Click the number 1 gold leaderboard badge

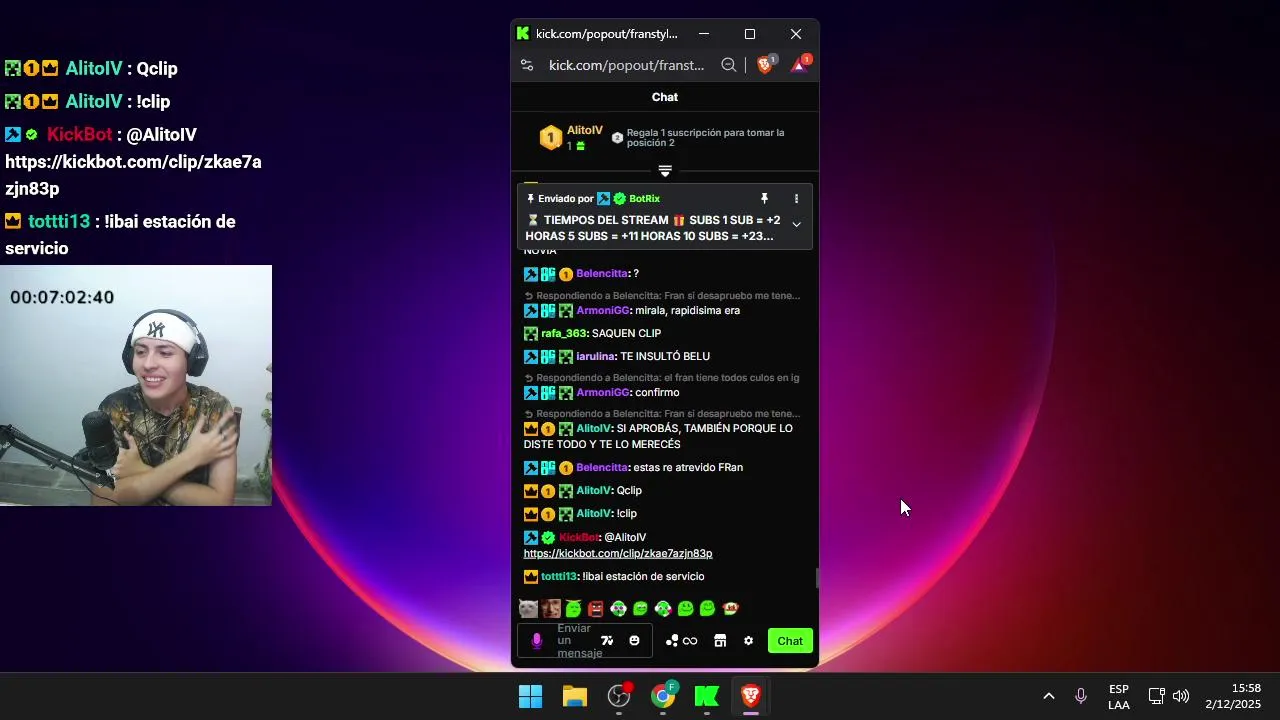point(550,138)
